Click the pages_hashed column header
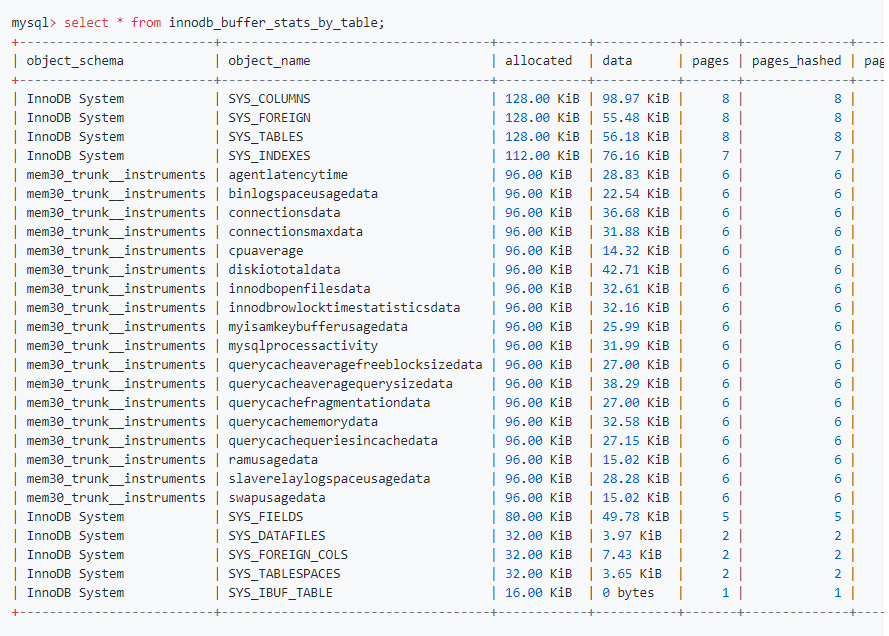889x636 pixels. pyautogui.click(x=794, y=60)
